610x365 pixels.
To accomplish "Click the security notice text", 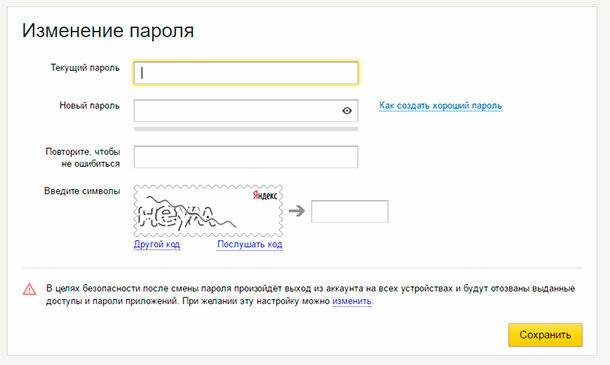I will [310, 295].
